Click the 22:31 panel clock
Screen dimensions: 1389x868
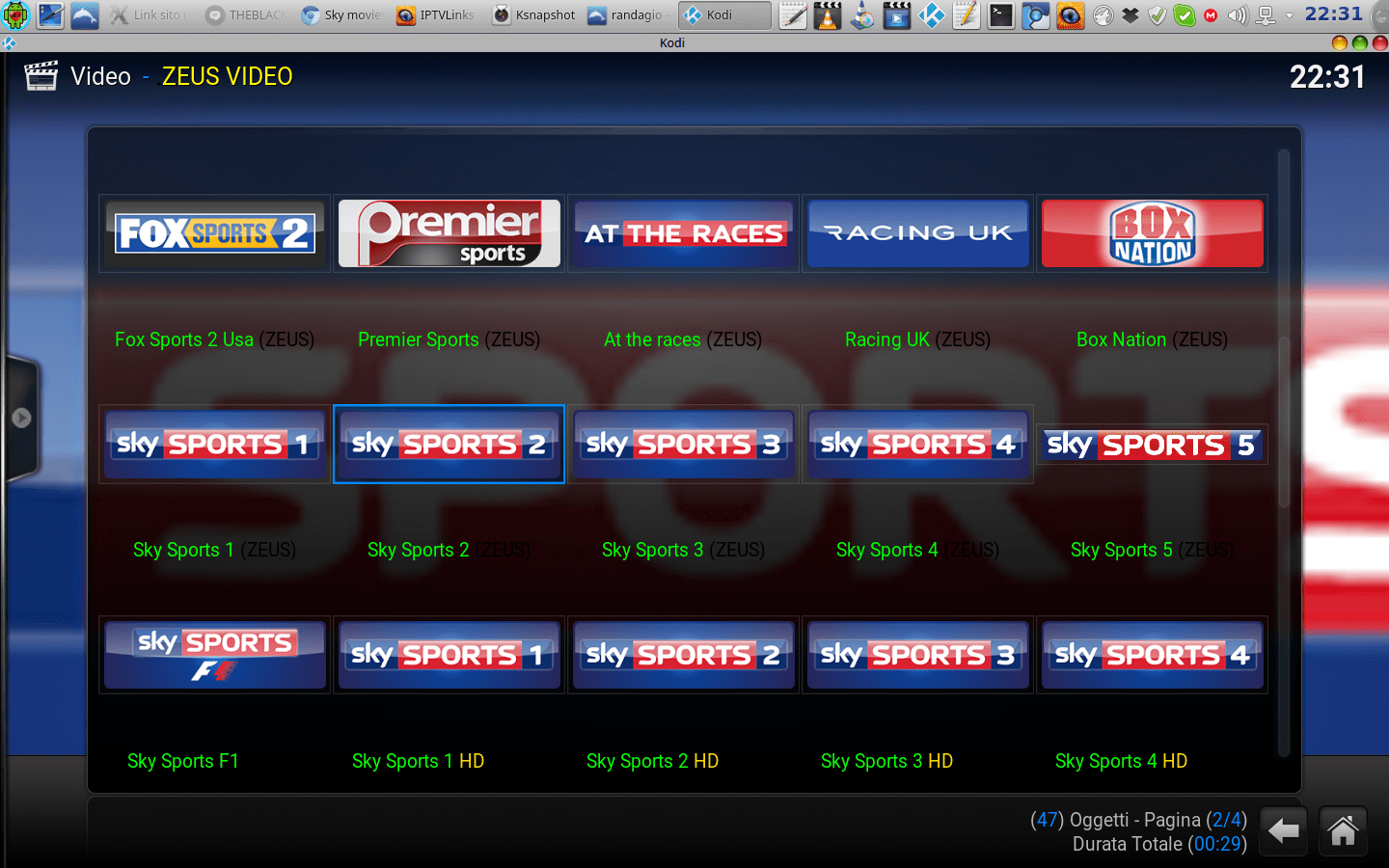[1334, 14]
